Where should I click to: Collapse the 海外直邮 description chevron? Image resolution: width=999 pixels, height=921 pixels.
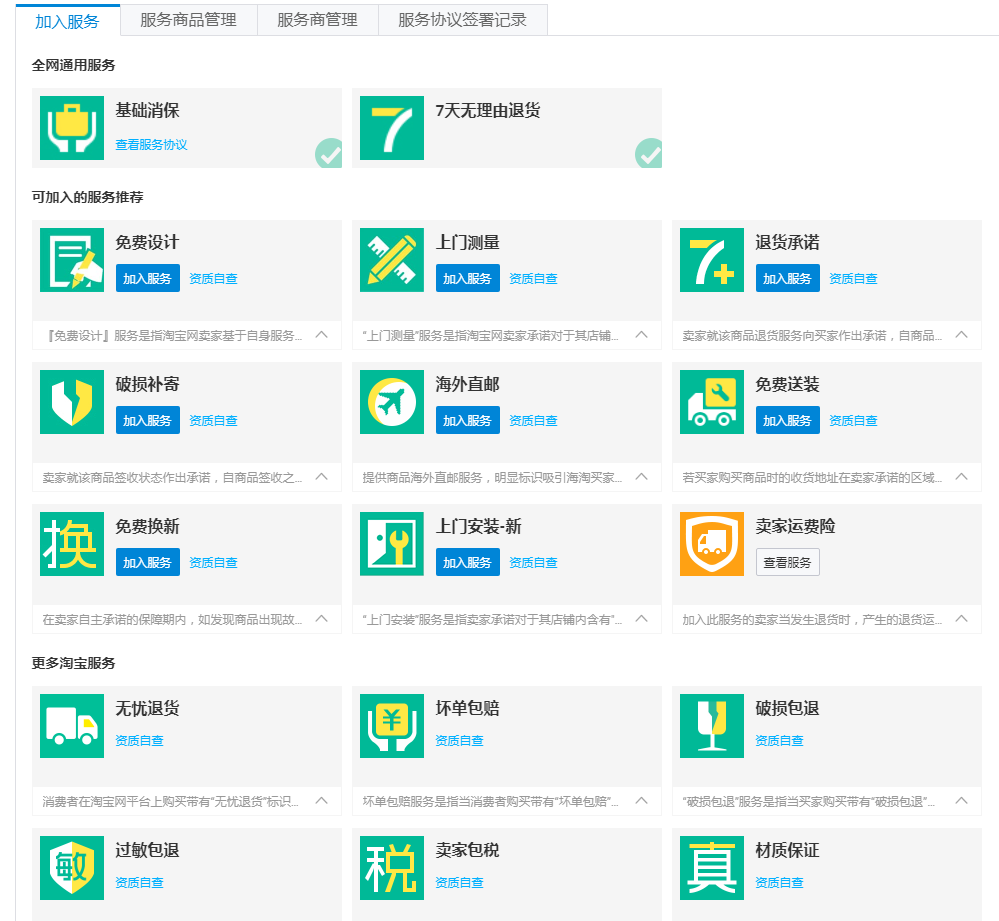tap(642, 476)
